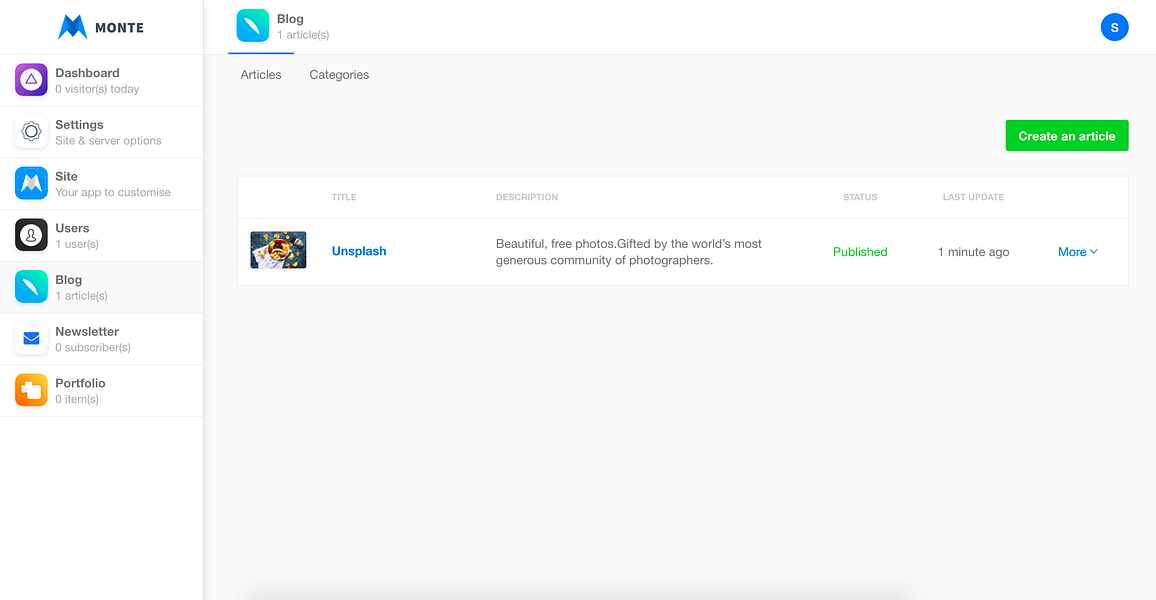This screenshot has width=1156, height=600.
Task: Select the Blog label in the sidebar
Action: tap(69, 280)
